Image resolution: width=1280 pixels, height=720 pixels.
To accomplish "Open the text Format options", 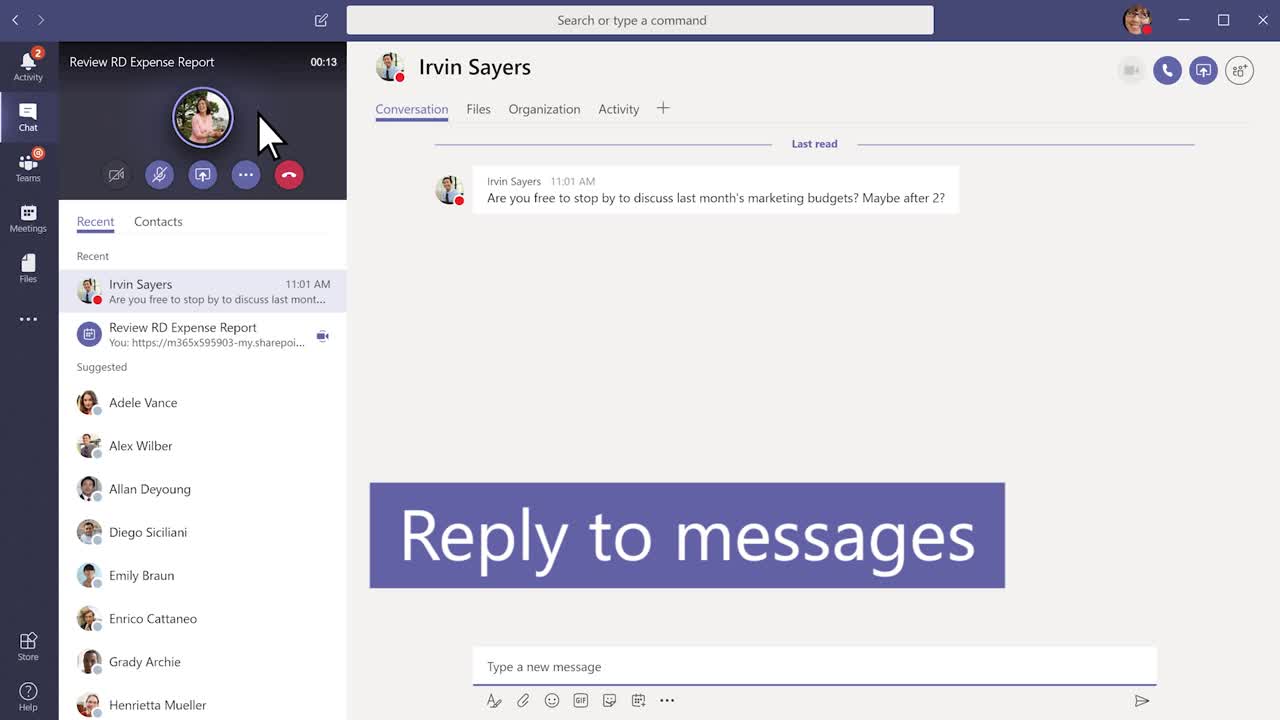I will point(494,701).
